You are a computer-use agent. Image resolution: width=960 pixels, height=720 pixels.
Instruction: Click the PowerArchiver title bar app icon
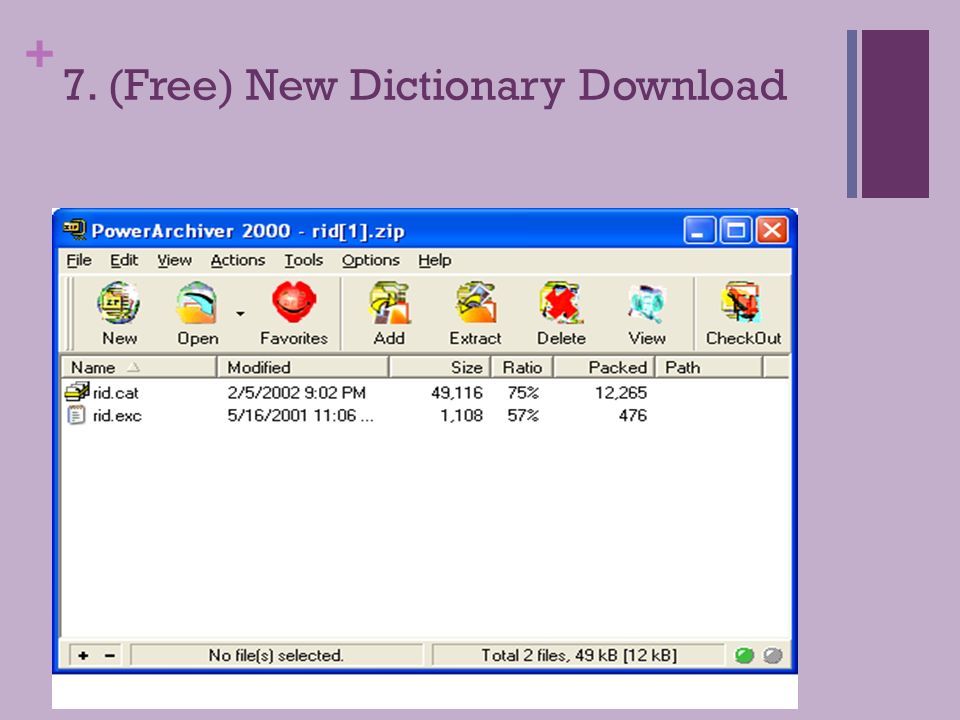pyautogui.click(x=75, y=230)
